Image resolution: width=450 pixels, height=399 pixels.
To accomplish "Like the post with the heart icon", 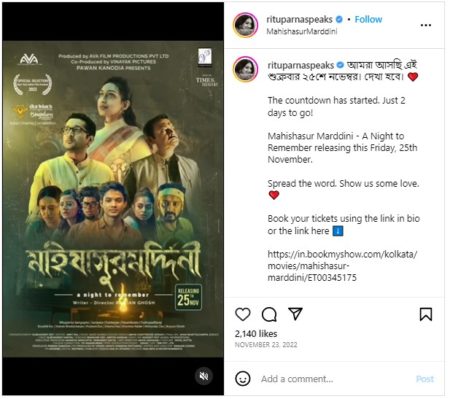I will click(243, 314).
